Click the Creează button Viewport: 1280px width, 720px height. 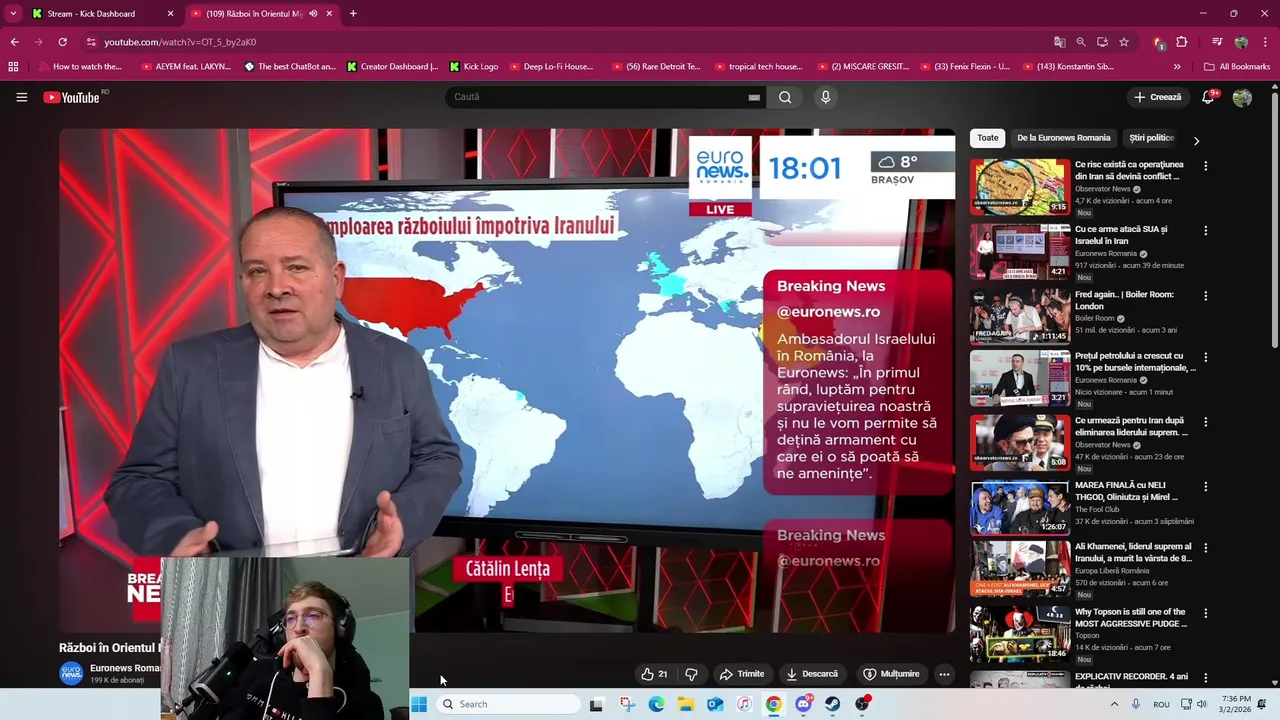(x=1158, y=97)
